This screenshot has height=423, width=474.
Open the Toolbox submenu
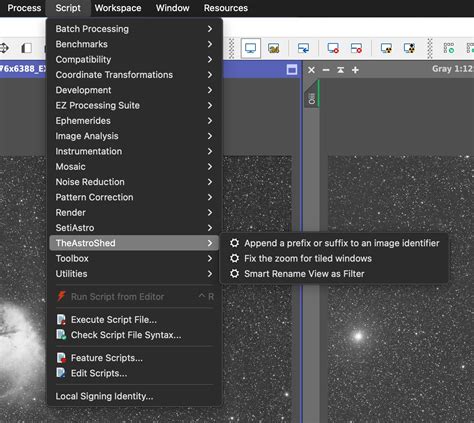coord(134,259)
